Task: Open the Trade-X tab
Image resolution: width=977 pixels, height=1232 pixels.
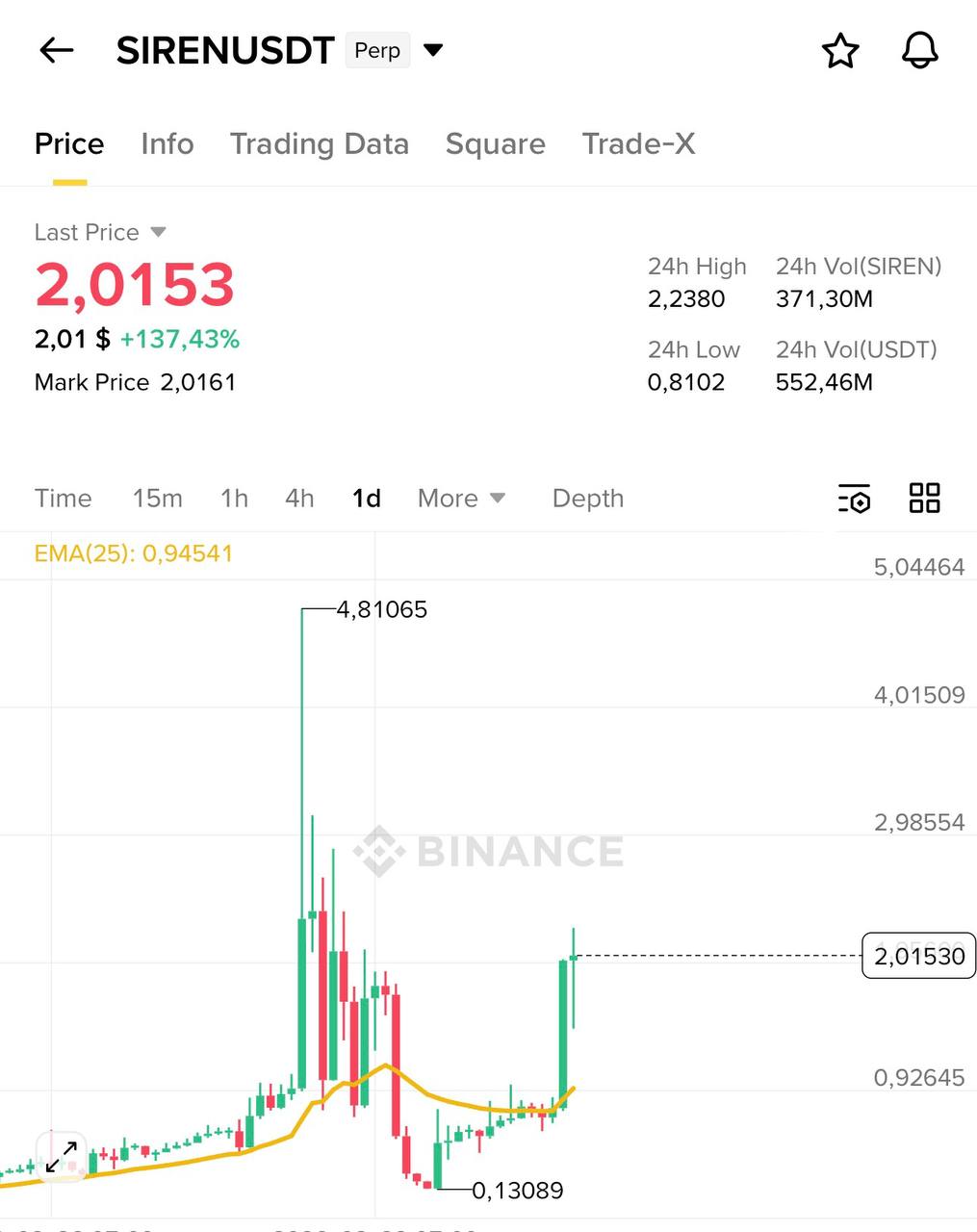Action: pyautogui.click(x=638, y=144)
